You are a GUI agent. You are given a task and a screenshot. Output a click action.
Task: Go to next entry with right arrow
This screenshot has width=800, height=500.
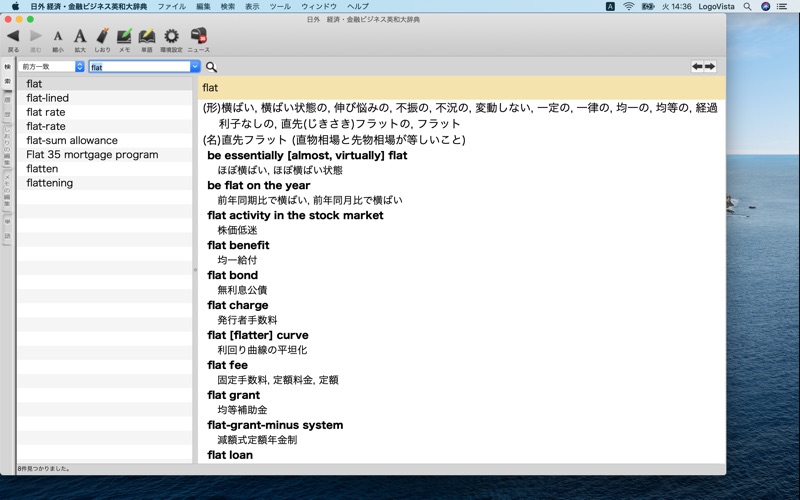click(710, 66)
